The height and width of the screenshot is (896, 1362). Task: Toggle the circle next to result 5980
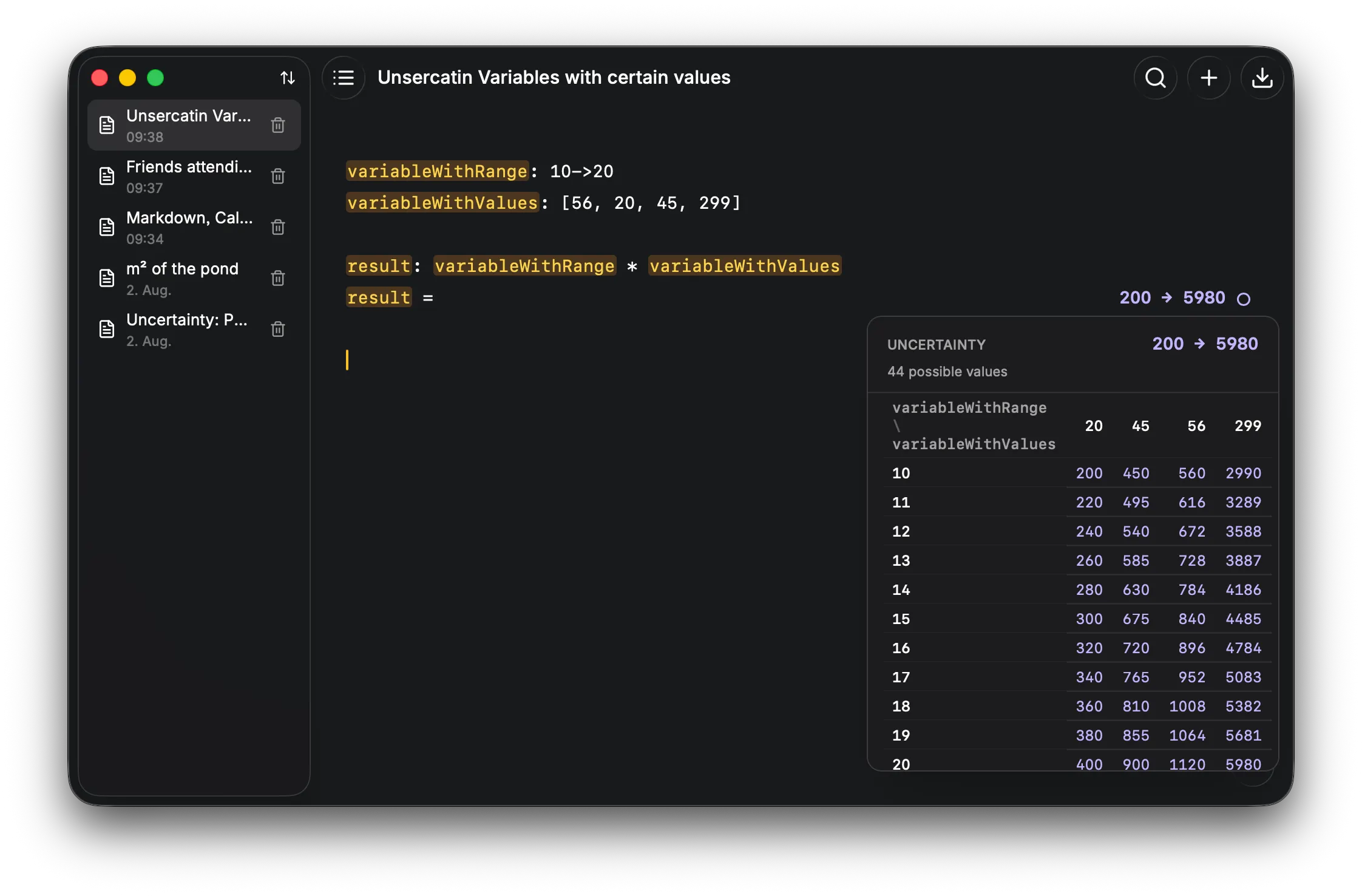(1244, 299)
